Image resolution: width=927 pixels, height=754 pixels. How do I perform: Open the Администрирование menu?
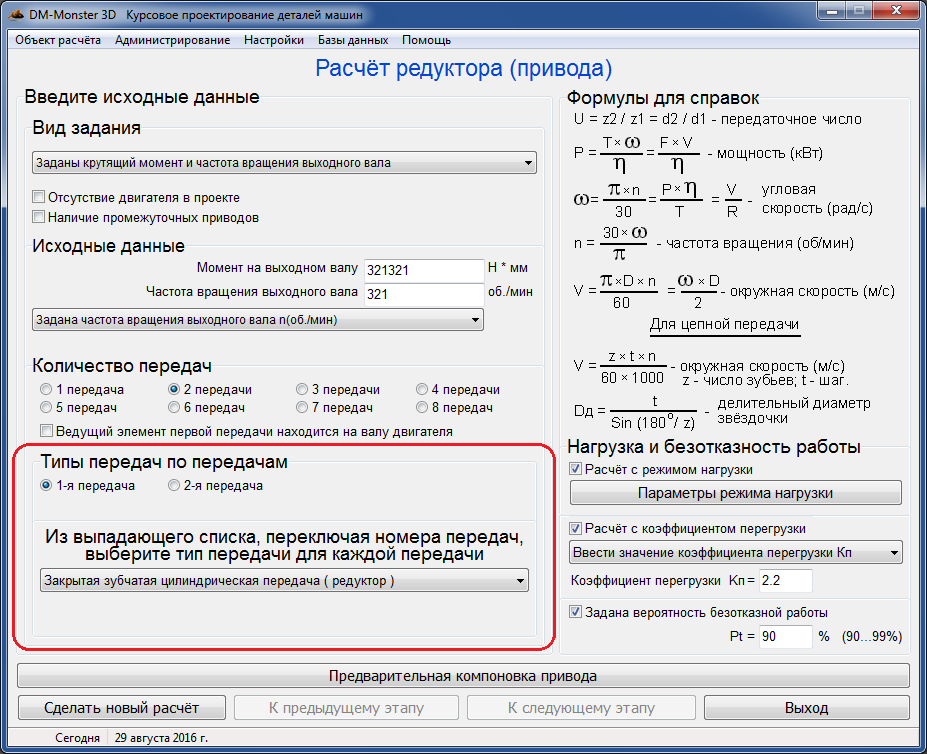(173, 40)
